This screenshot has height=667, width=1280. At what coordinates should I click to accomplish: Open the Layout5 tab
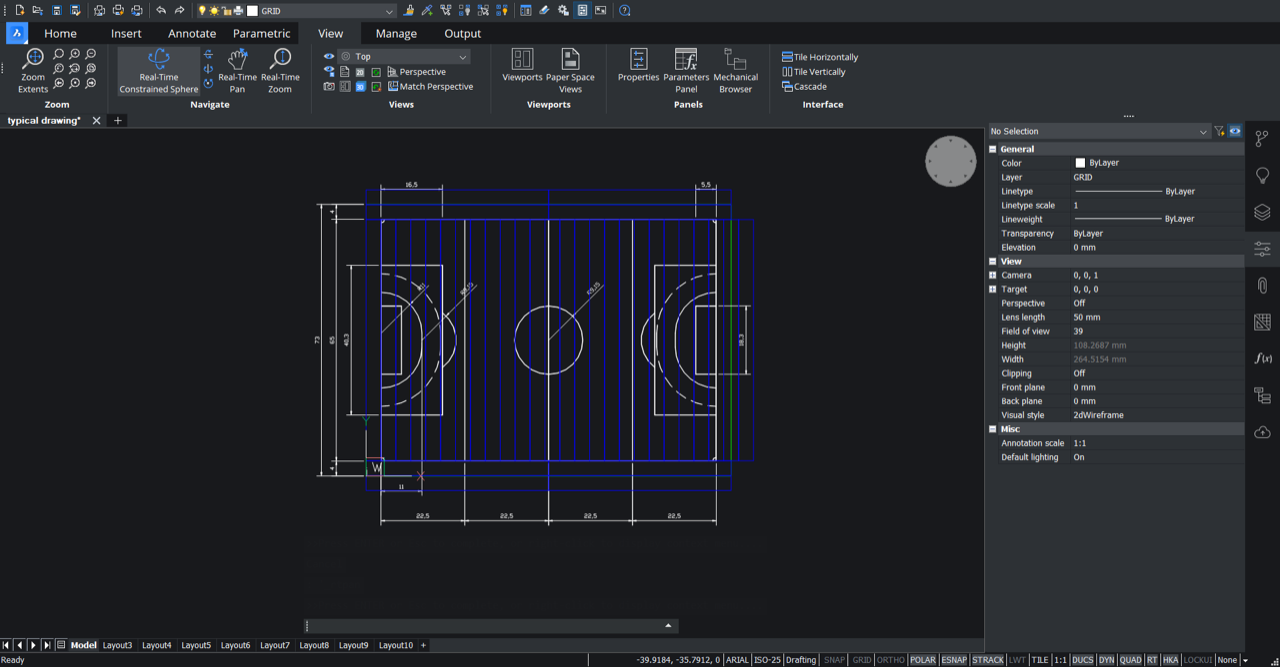coord(195,645)
